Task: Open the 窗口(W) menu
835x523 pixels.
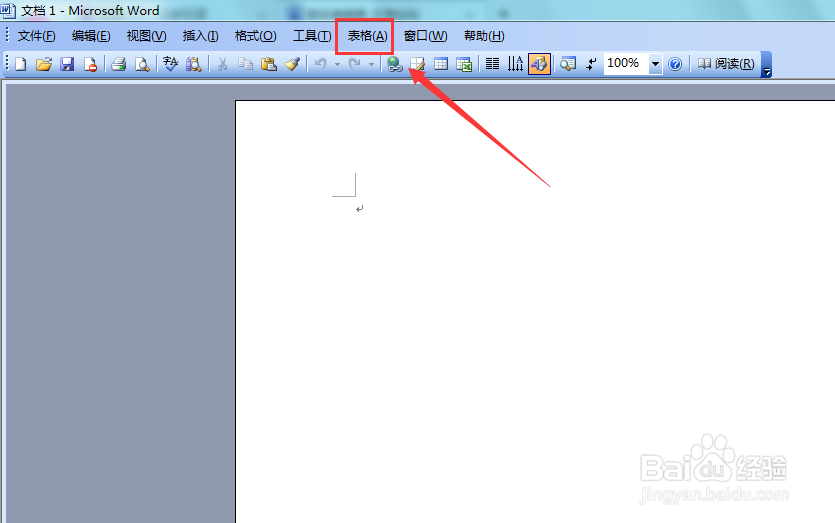Action: click(x=425, y=36)
